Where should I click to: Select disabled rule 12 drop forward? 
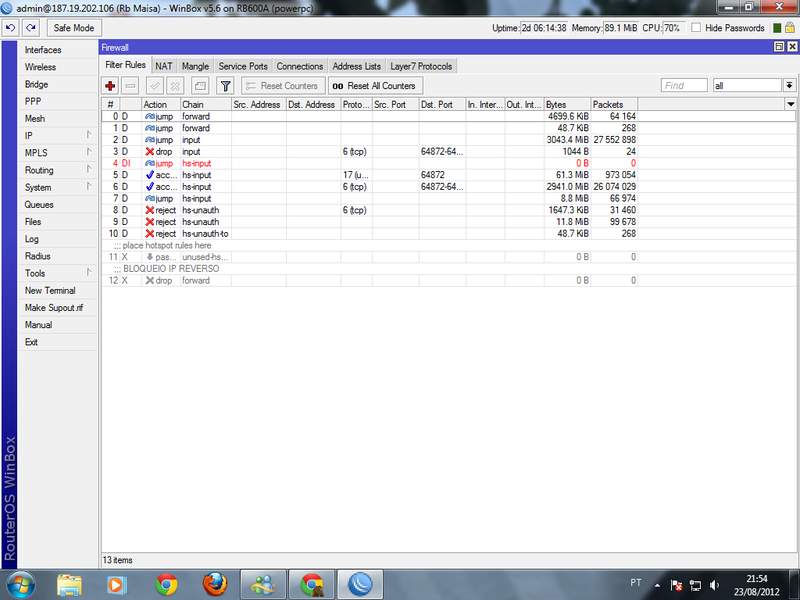pos(448,281)
